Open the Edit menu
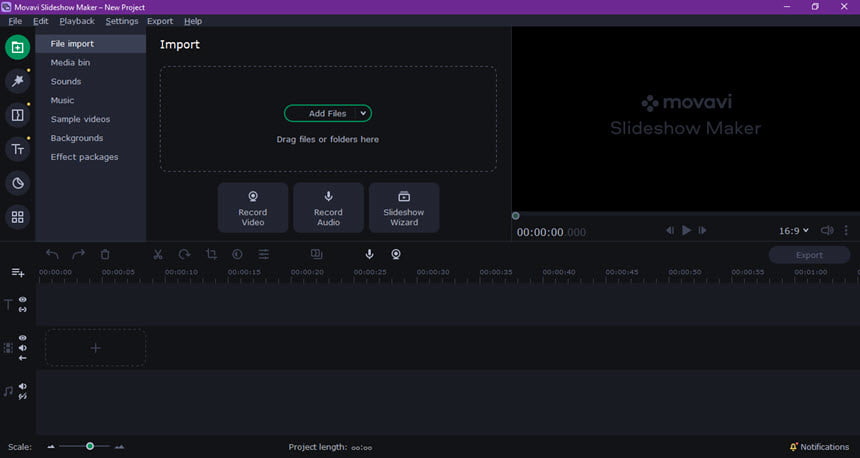The image size is (860, 458). [41, 21]
